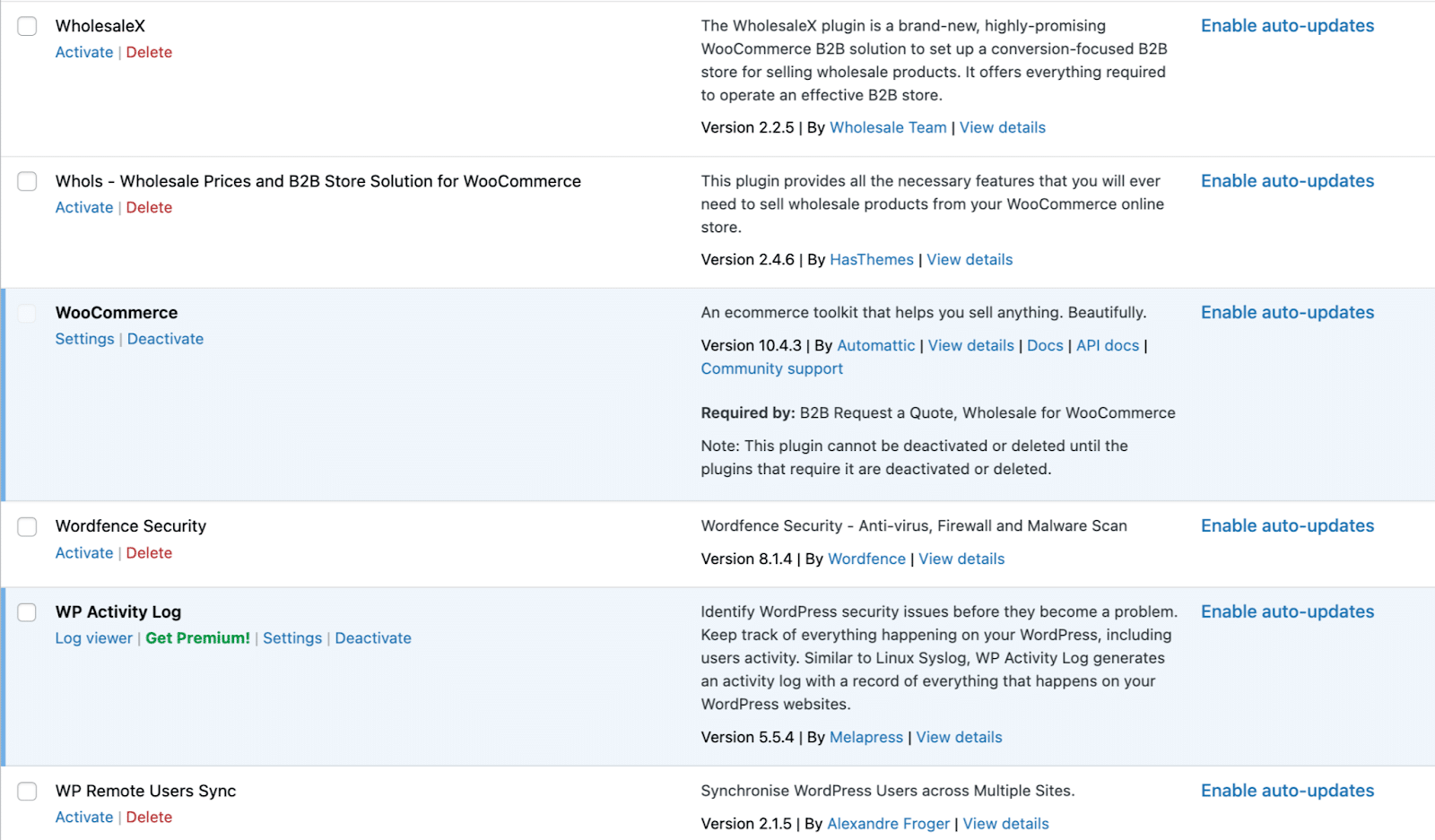
Task: Open the WooCommerce Docs link
Action: coord(1045,345)
